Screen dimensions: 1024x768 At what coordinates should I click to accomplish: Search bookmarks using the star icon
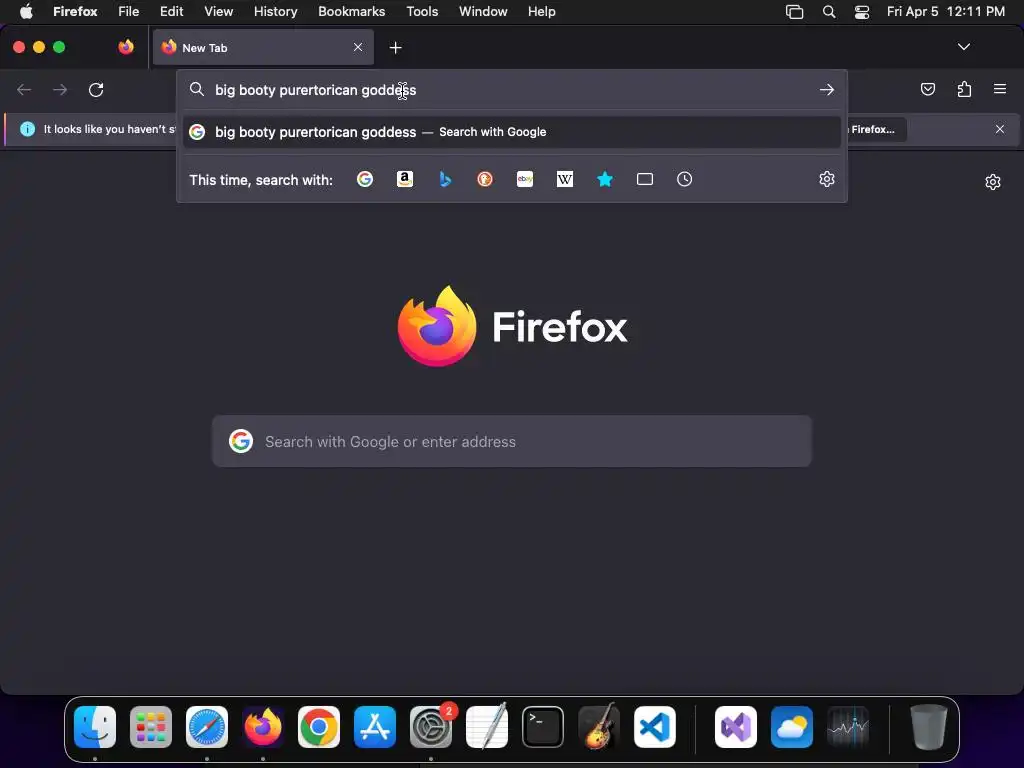click(x=605, y=179)
